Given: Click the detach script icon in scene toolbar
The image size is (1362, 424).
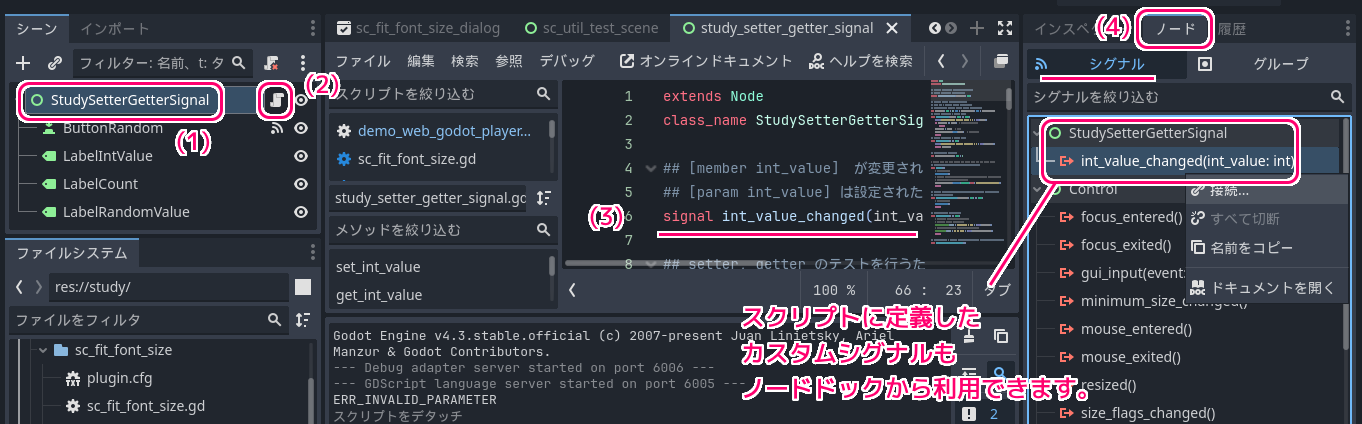Looking at the screenshot, I should point(271,62).
